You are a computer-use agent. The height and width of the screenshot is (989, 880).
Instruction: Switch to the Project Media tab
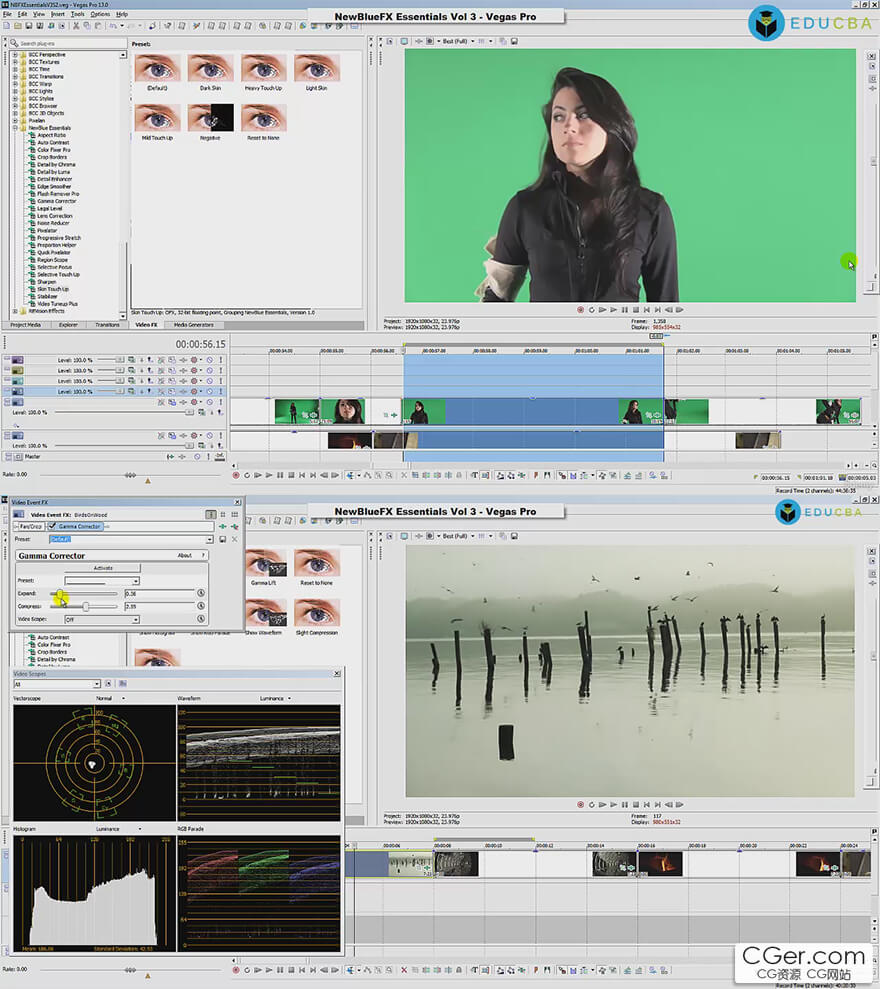click(x=25, y=325)
